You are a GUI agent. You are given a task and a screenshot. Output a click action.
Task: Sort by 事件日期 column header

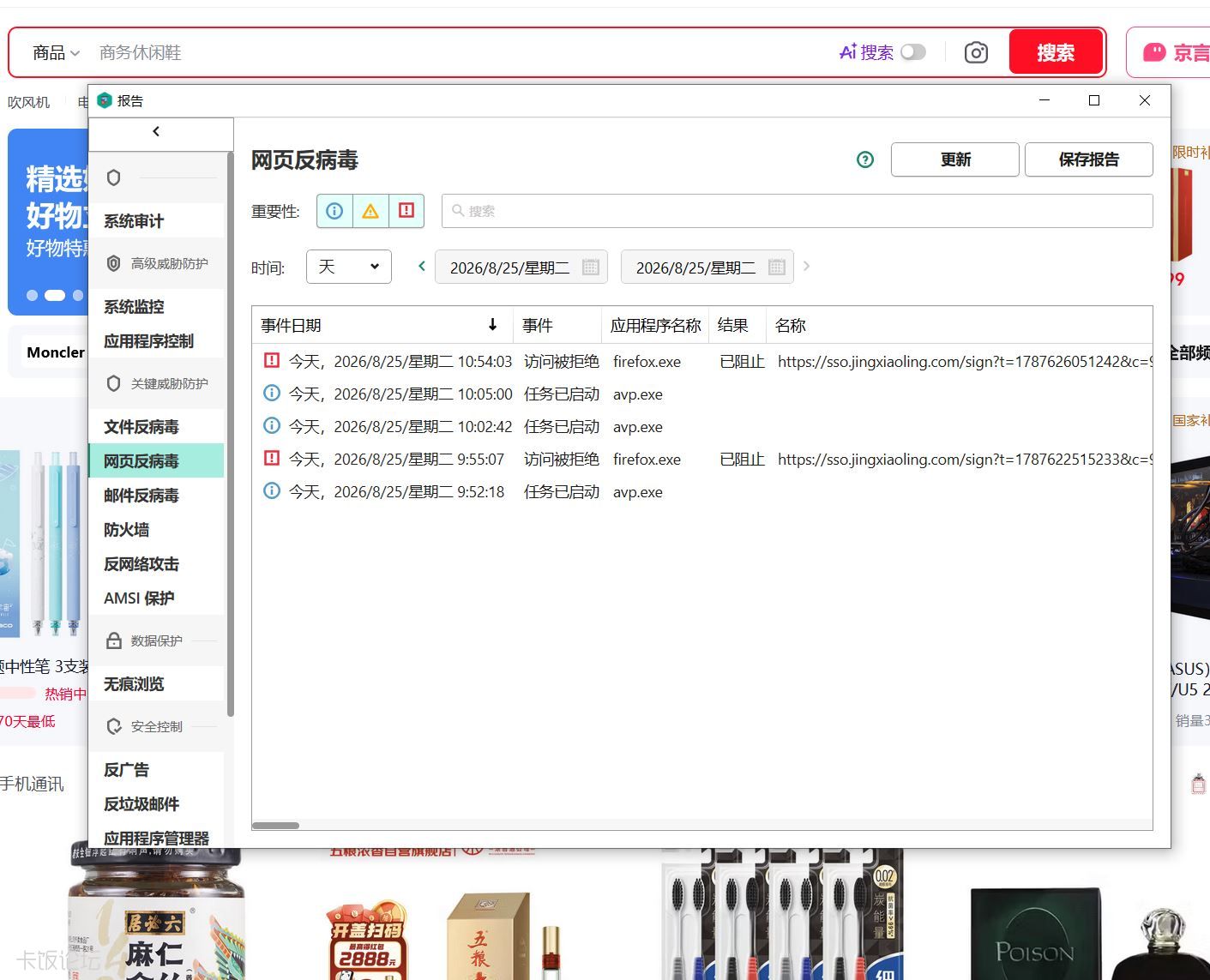point(382,326)
